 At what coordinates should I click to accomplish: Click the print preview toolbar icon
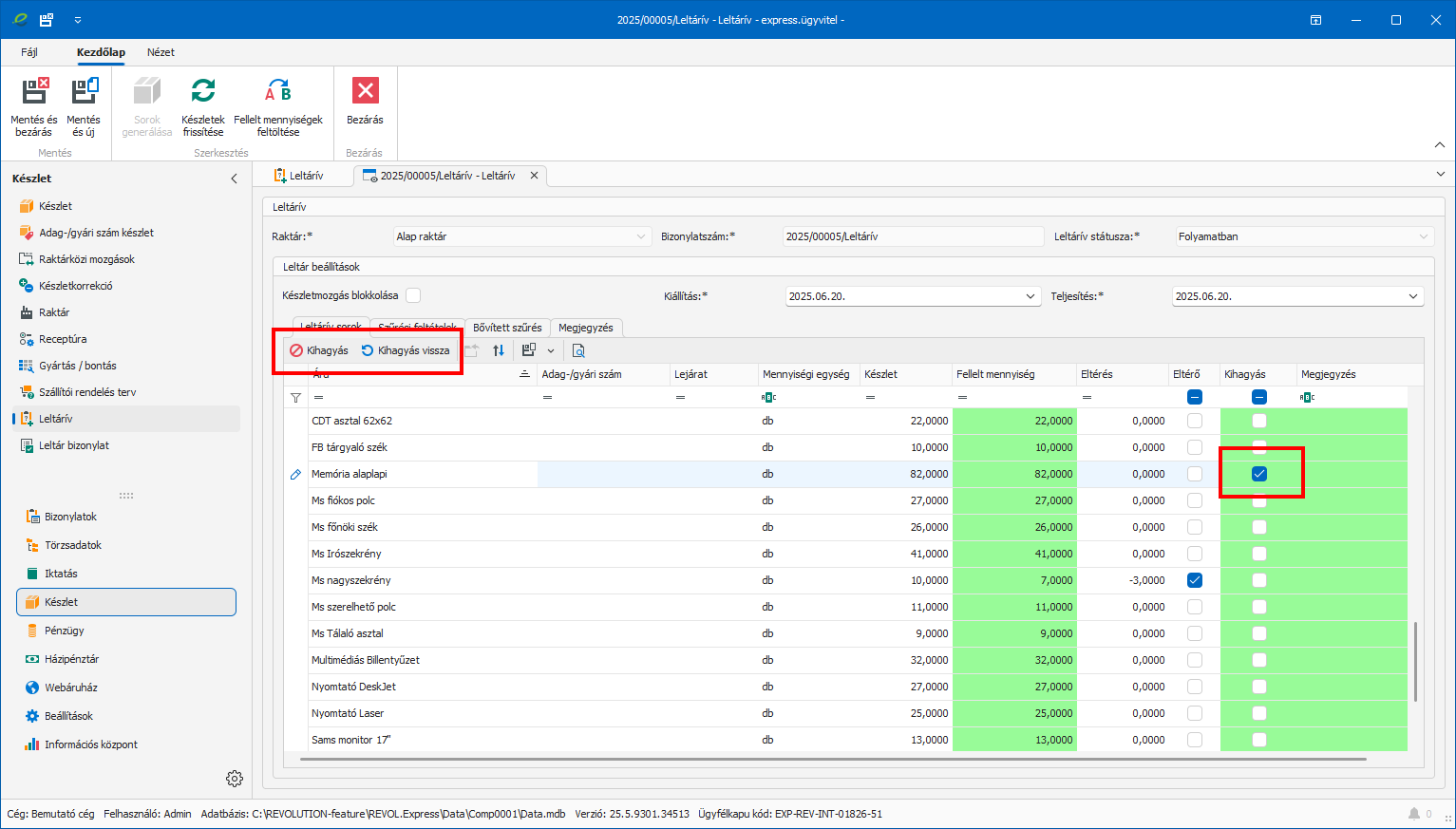tap(578, 350)
